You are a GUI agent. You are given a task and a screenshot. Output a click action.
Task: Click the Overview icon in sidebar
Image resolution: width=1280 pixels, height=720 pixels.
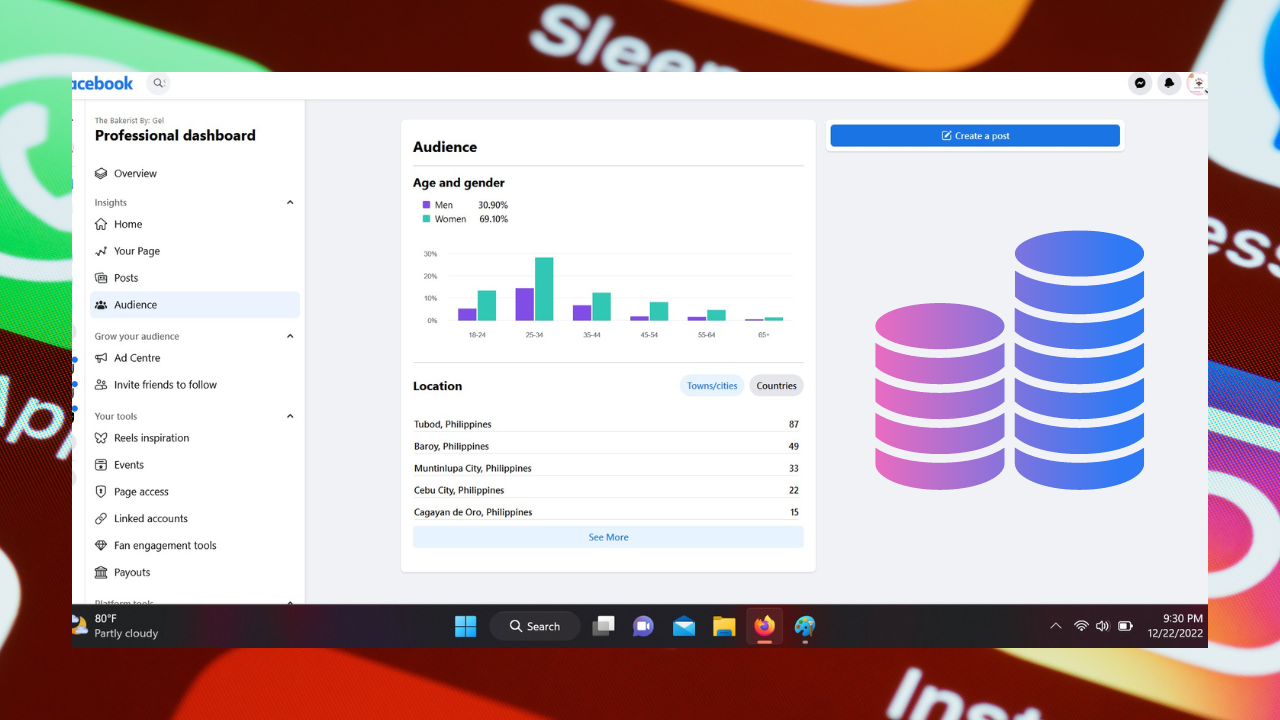point(101,173)
